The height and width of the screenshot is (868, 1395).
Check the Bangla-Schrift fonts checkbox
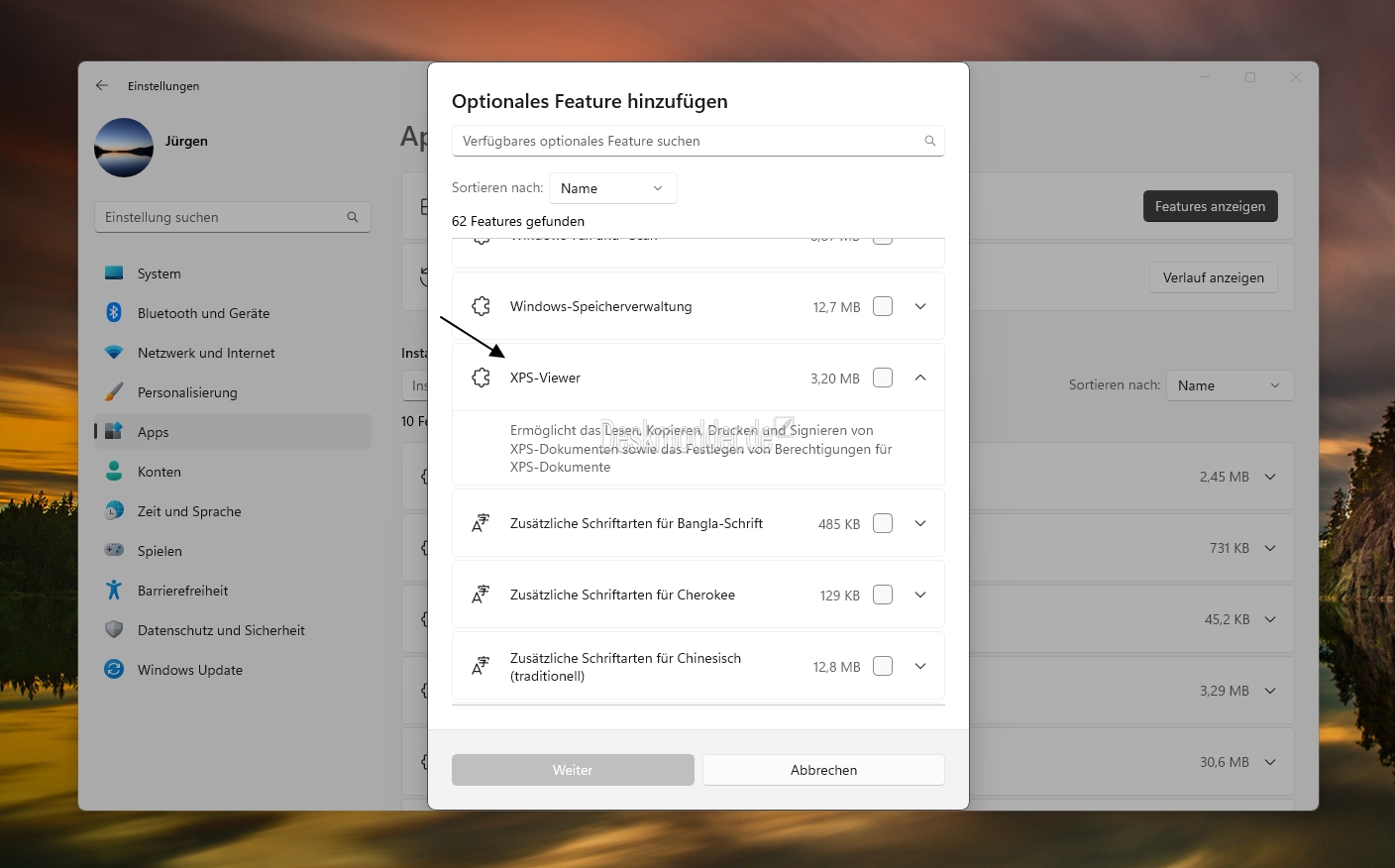click(883, 523)
